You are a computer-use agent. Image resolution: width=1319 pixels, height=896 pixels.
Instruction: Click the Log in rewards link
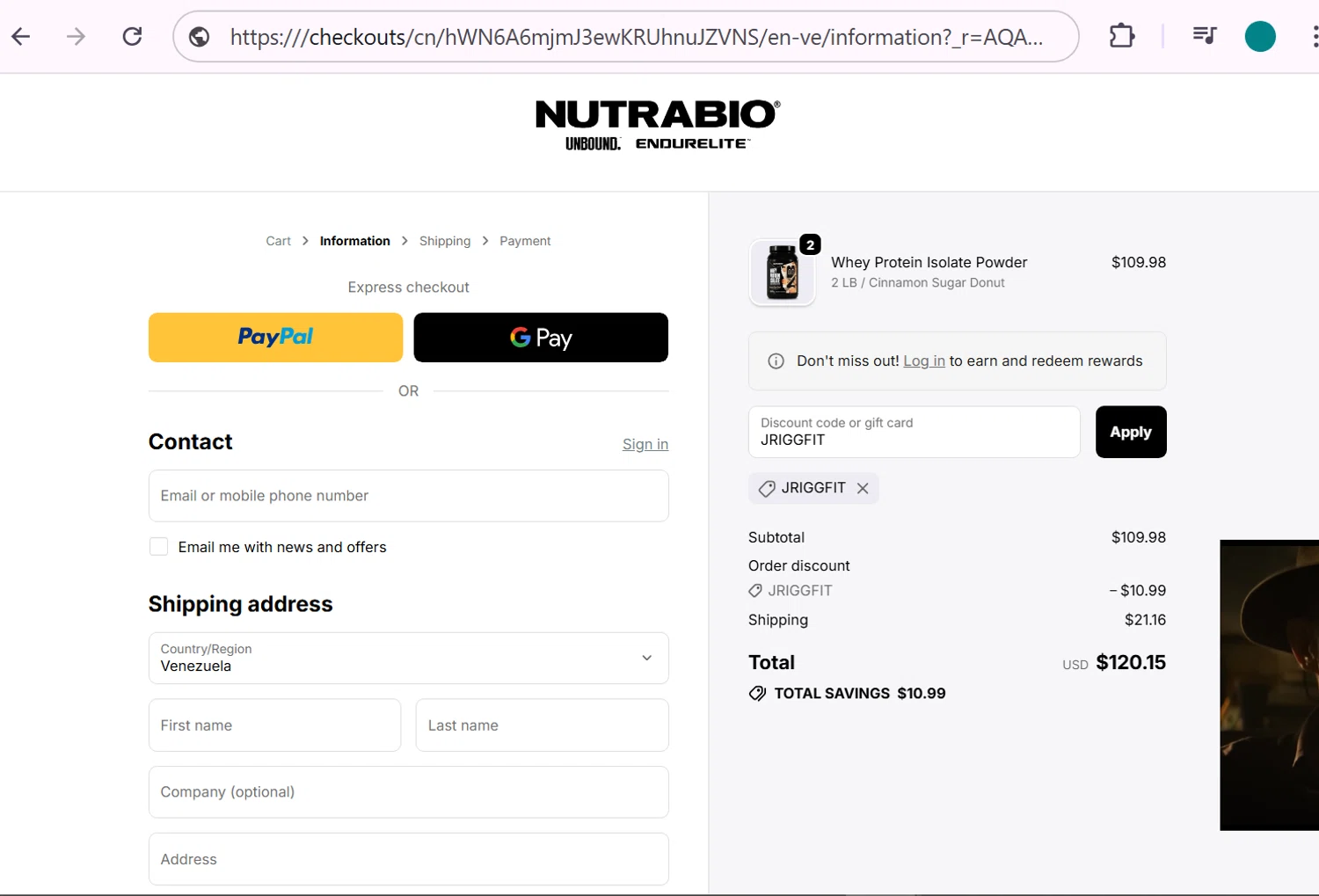pyautogui.click(x=924, y=361)
